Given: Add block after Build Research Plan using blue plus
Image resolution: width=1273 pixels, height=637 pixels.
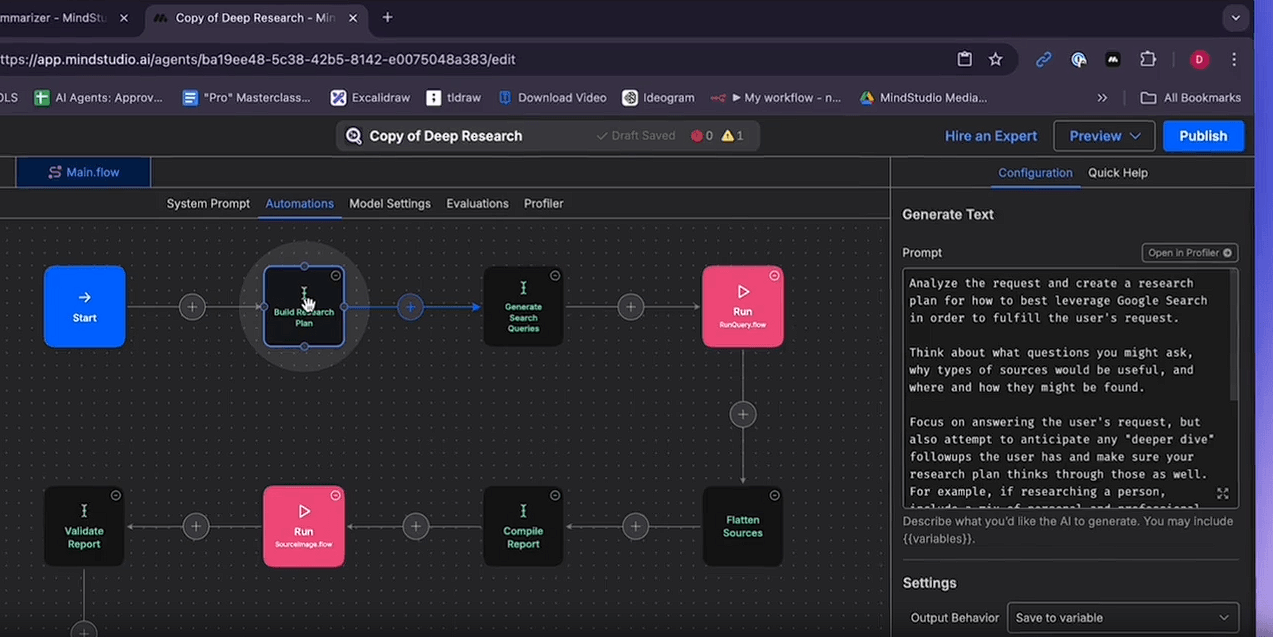Looking at the screenshot, I should (410, 307).
